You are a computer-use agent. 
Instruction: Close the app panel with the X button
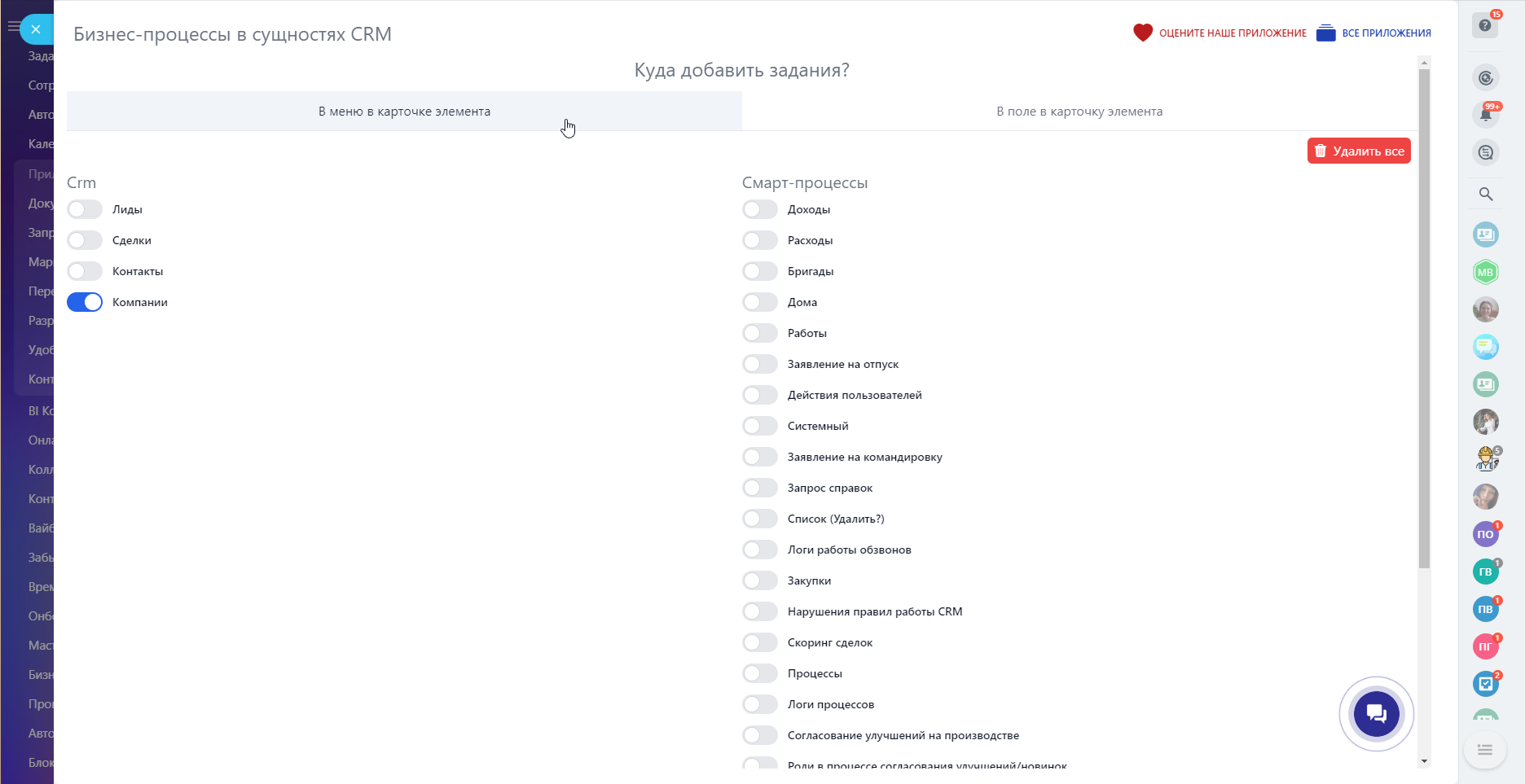point(36,29)
